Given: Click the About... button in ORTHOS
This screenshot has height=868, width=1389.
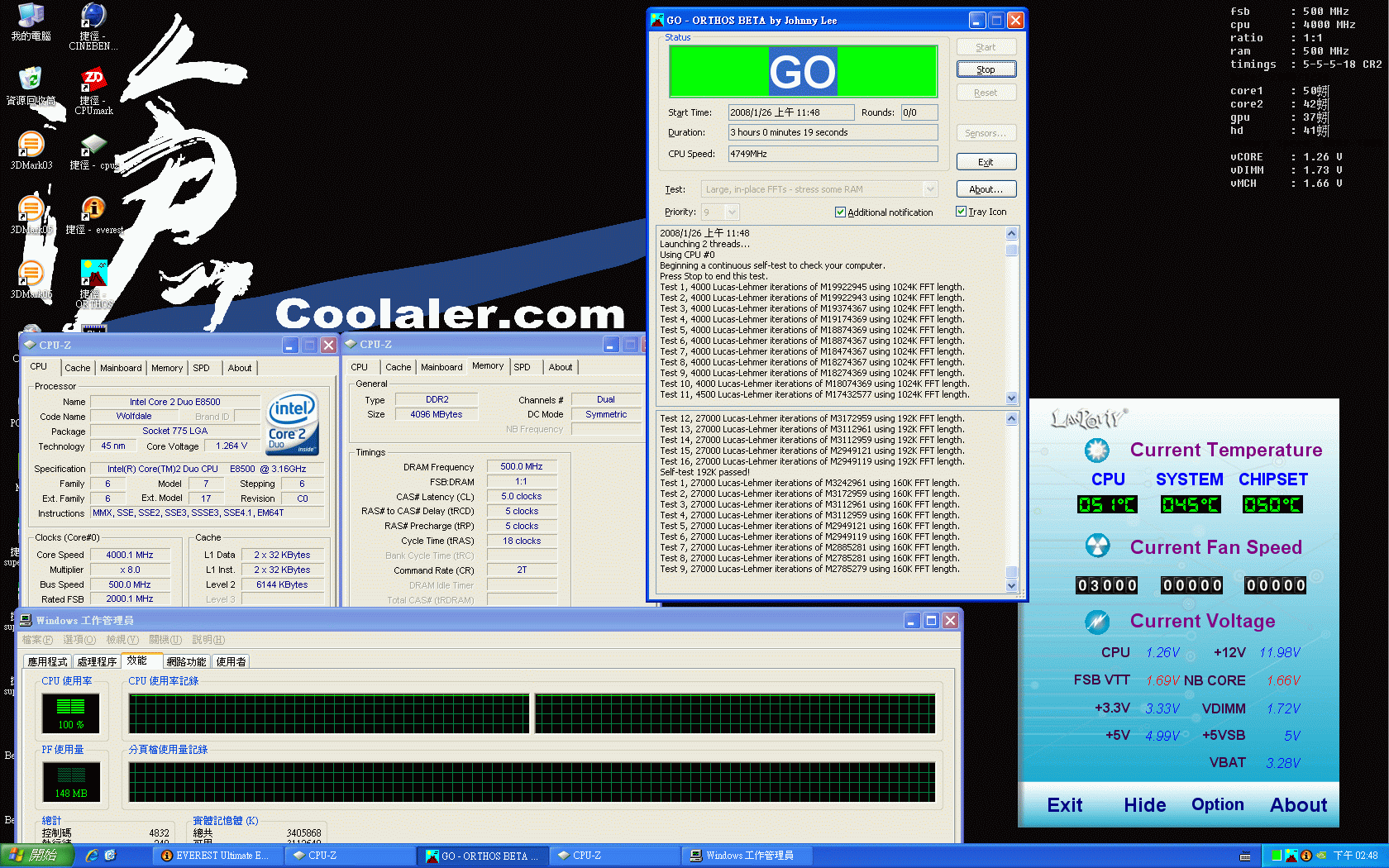Looking at the screenshot, I should [986, 189].
